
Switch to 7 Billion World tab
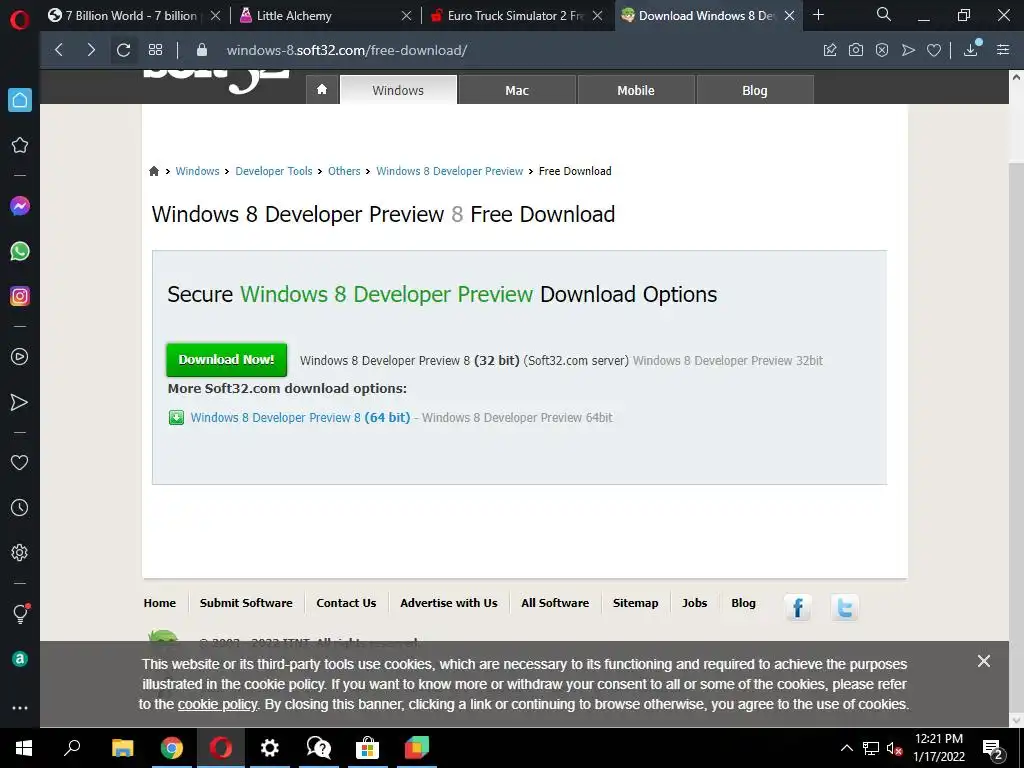pyautogui.click(x=133, y=15)
